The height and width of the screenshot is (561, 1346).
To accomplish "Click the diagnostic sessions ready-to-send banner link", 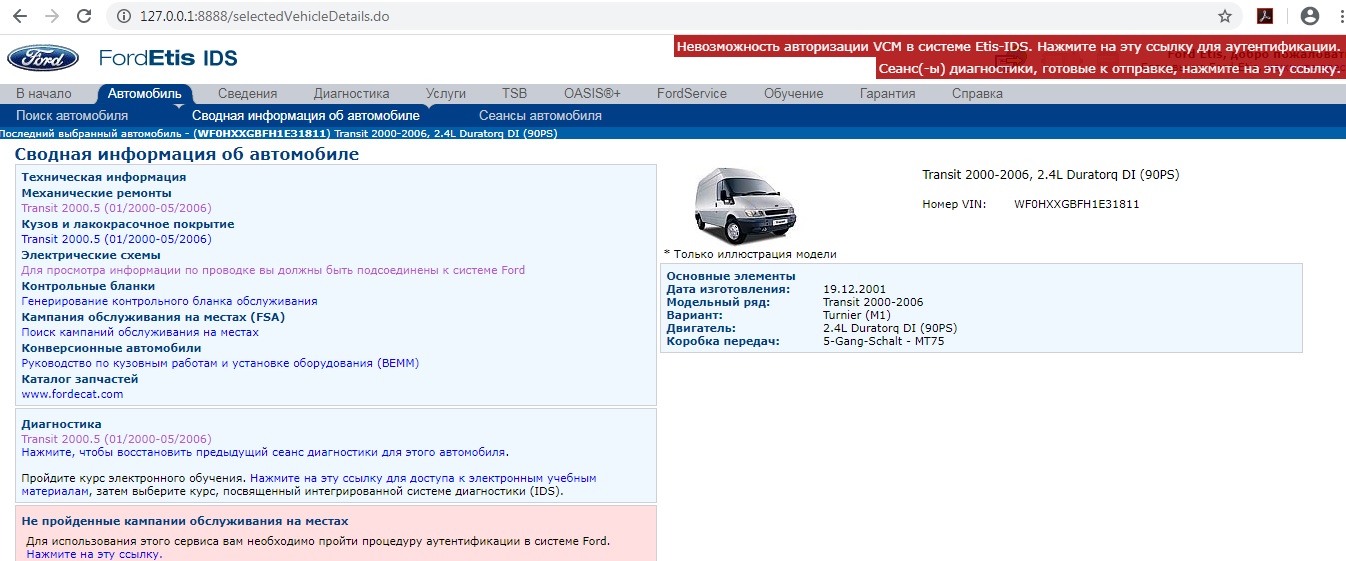I will click(1110, 69).
